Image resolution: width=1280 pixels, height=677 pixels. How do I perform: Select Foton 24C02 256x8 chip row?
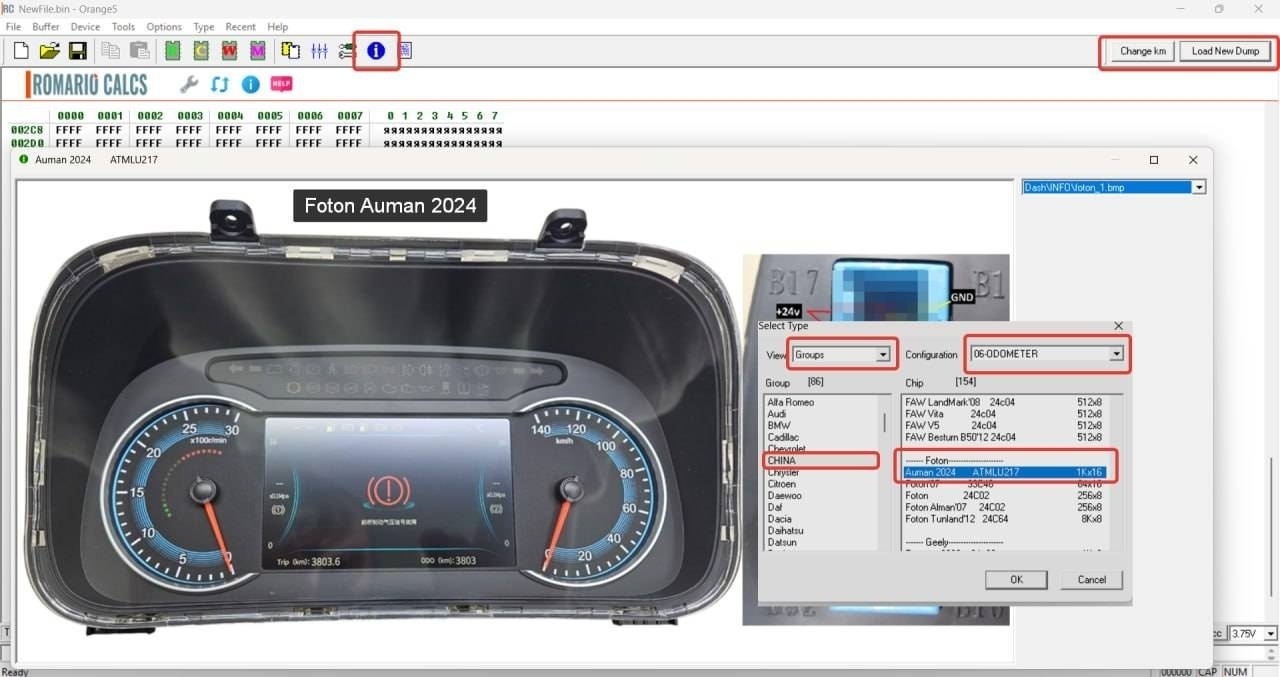tap(1004, 496)
